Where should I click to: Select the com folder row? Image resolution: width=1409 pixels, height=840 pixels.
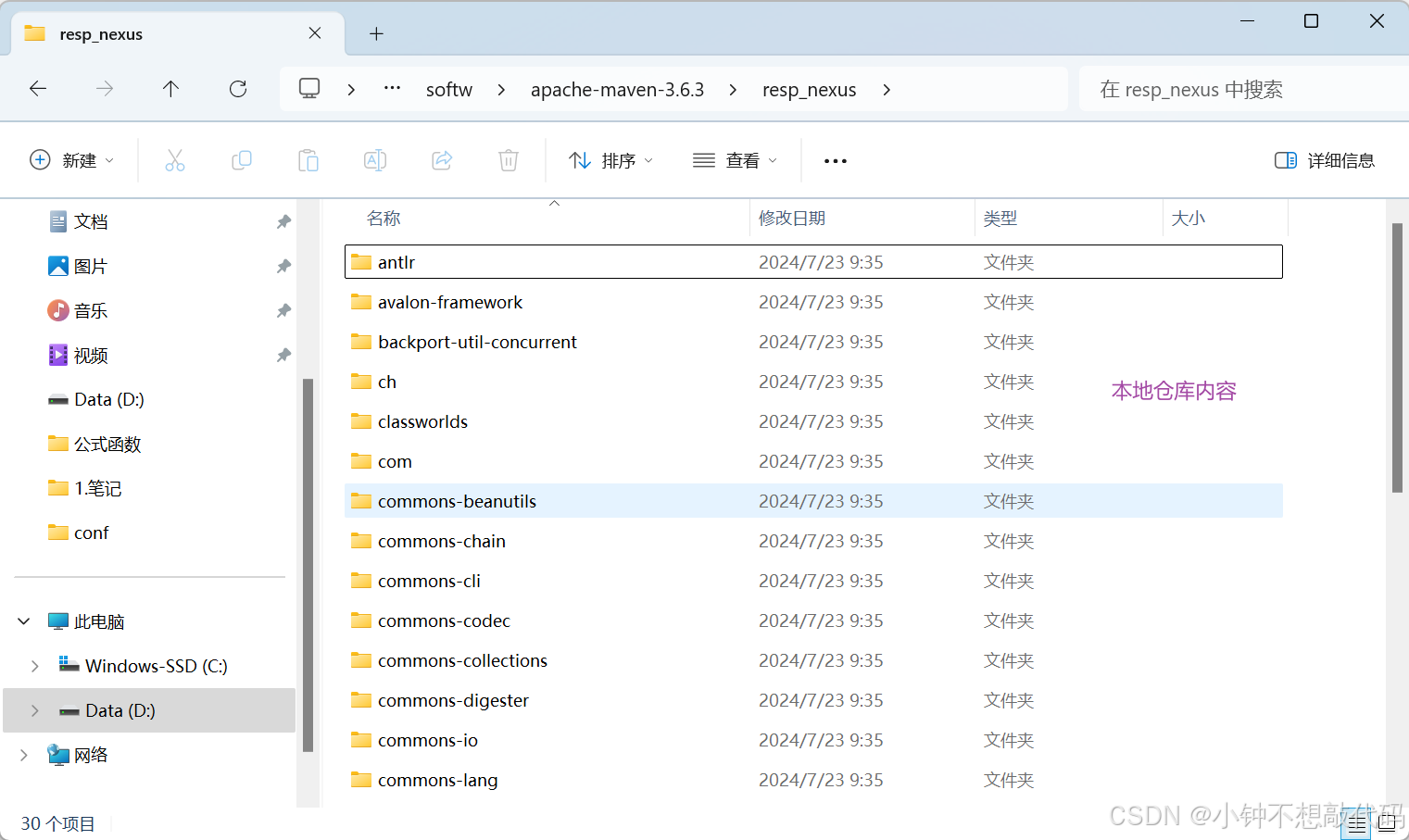point(813,461)
